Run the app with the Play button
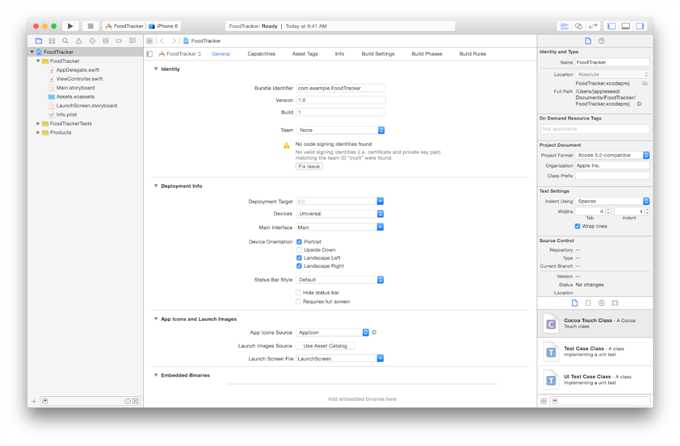 70,26
